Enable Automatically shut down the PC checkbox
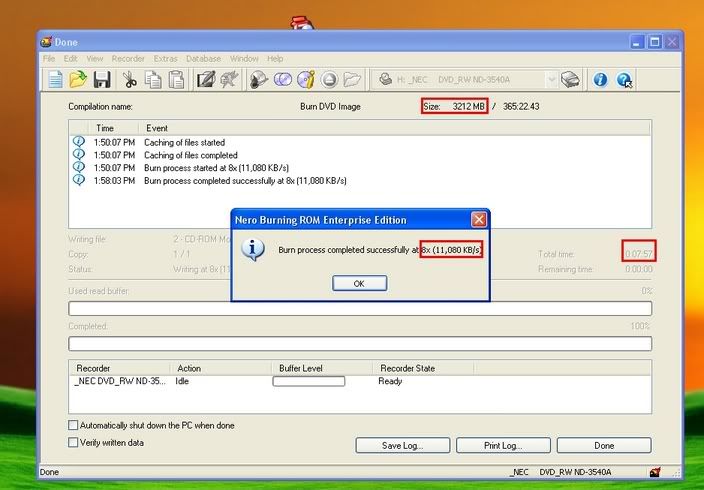This screenshot has height=490, width=704. (73, 425)
